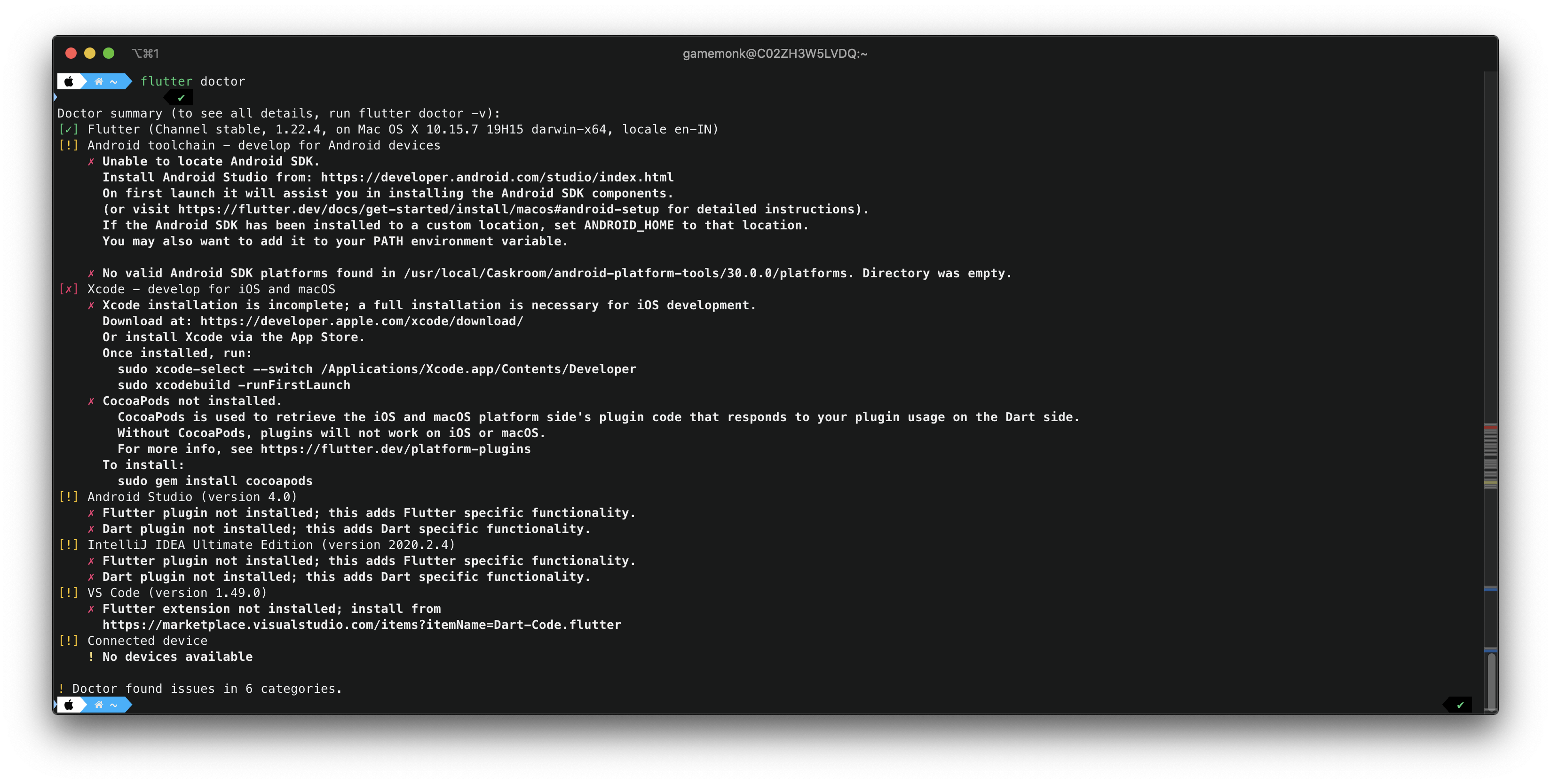Click the [!] marker on Android toolchain line
Viewport: 1551px width, 784px height.
pos(69,145)
